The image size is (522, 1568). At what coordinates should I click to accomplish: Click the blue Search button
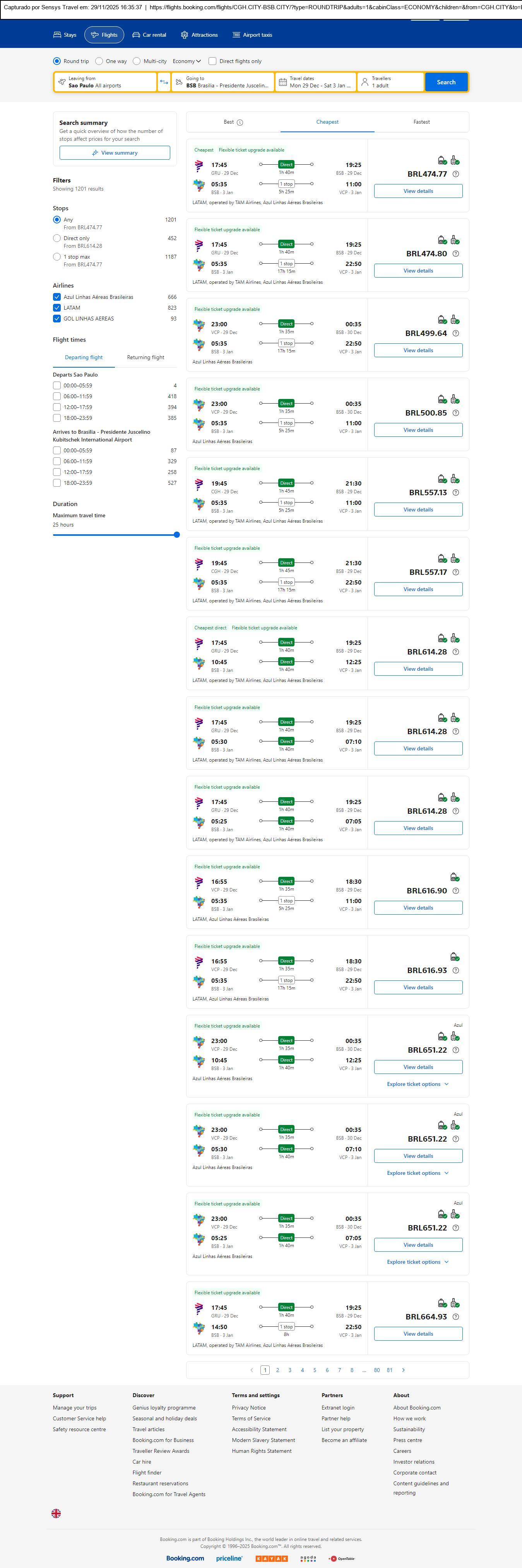(x=446, y=82)
